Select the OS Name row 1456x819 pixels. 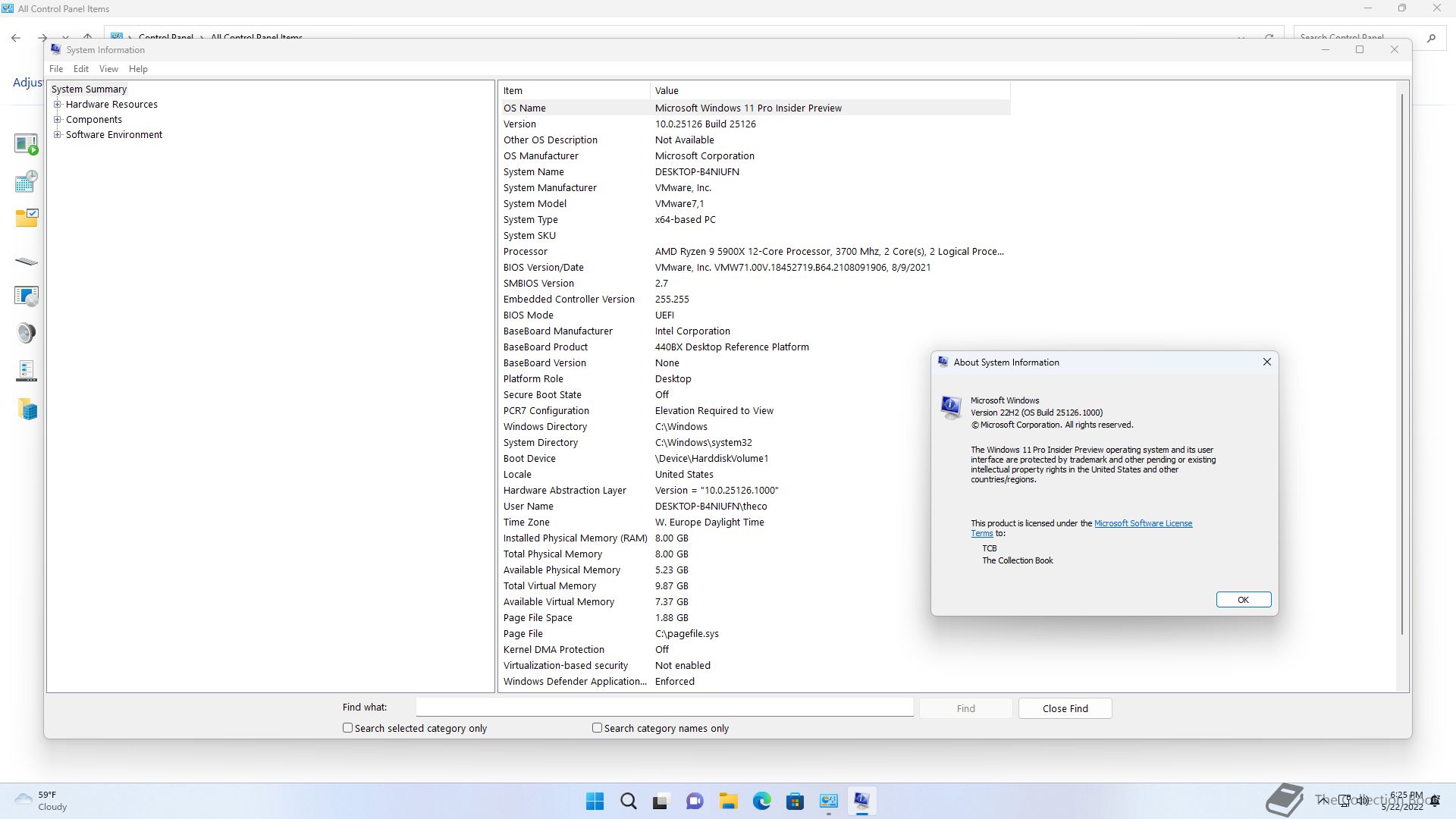755,108
